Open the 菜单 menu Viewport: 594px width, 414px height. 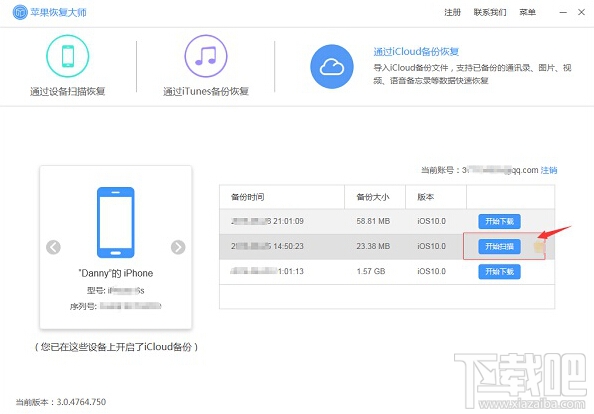[x=527, y=12]
